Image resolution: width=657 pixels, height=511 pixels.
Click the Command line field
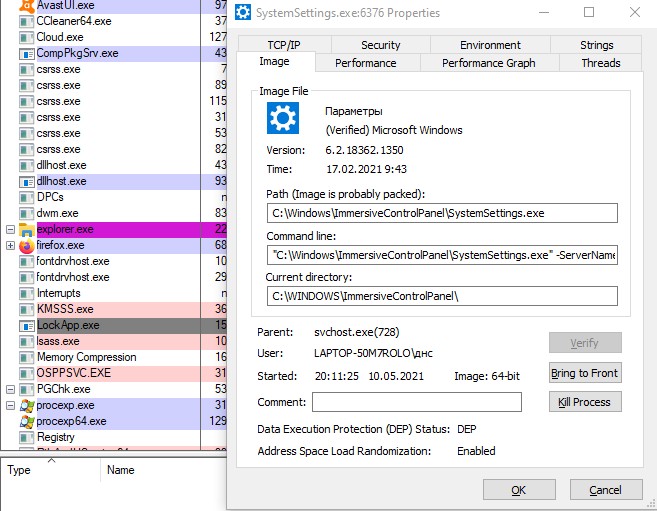pyautogui.click(x=442, y=255)
